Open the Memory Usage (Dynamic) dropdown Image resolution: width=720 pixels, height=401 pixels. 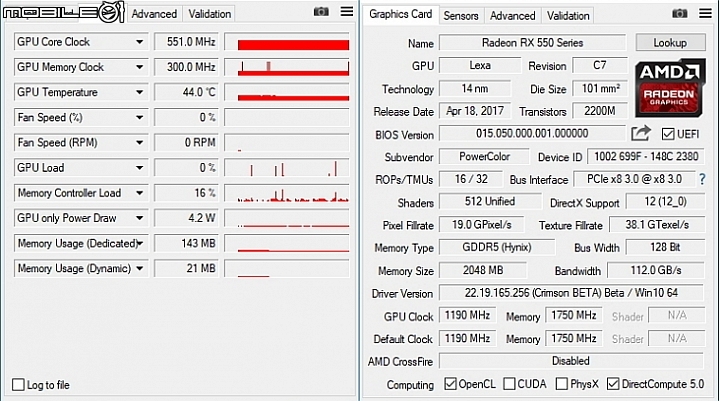[x=139, y=268]
